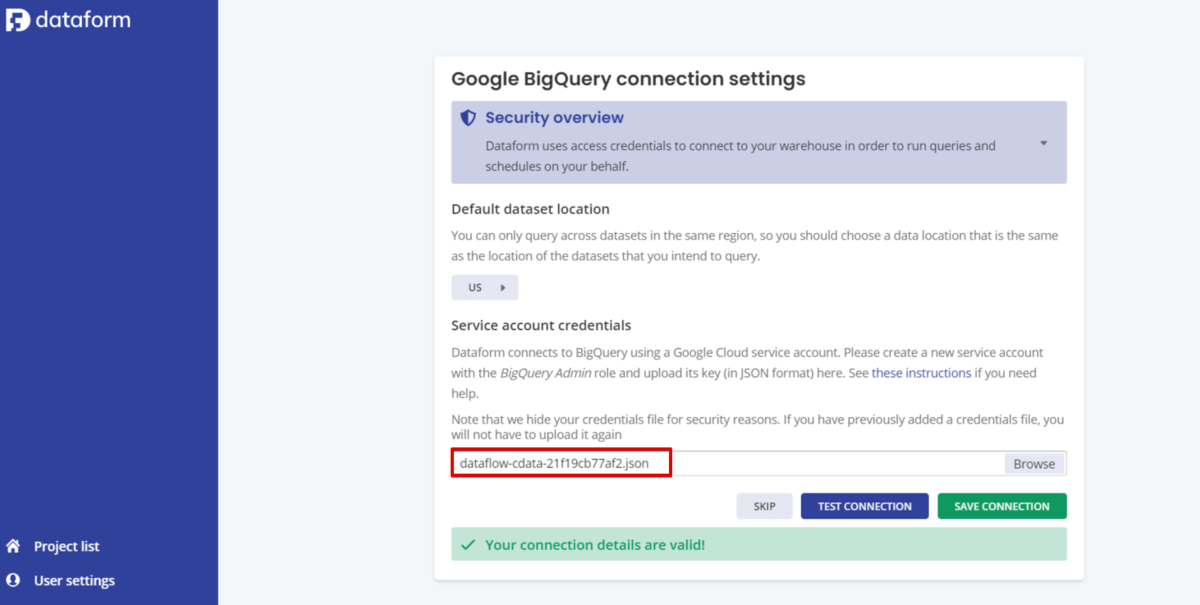Click the green checkmark success icon
Screen dimensions: 1200x605
tap(467, 545)
